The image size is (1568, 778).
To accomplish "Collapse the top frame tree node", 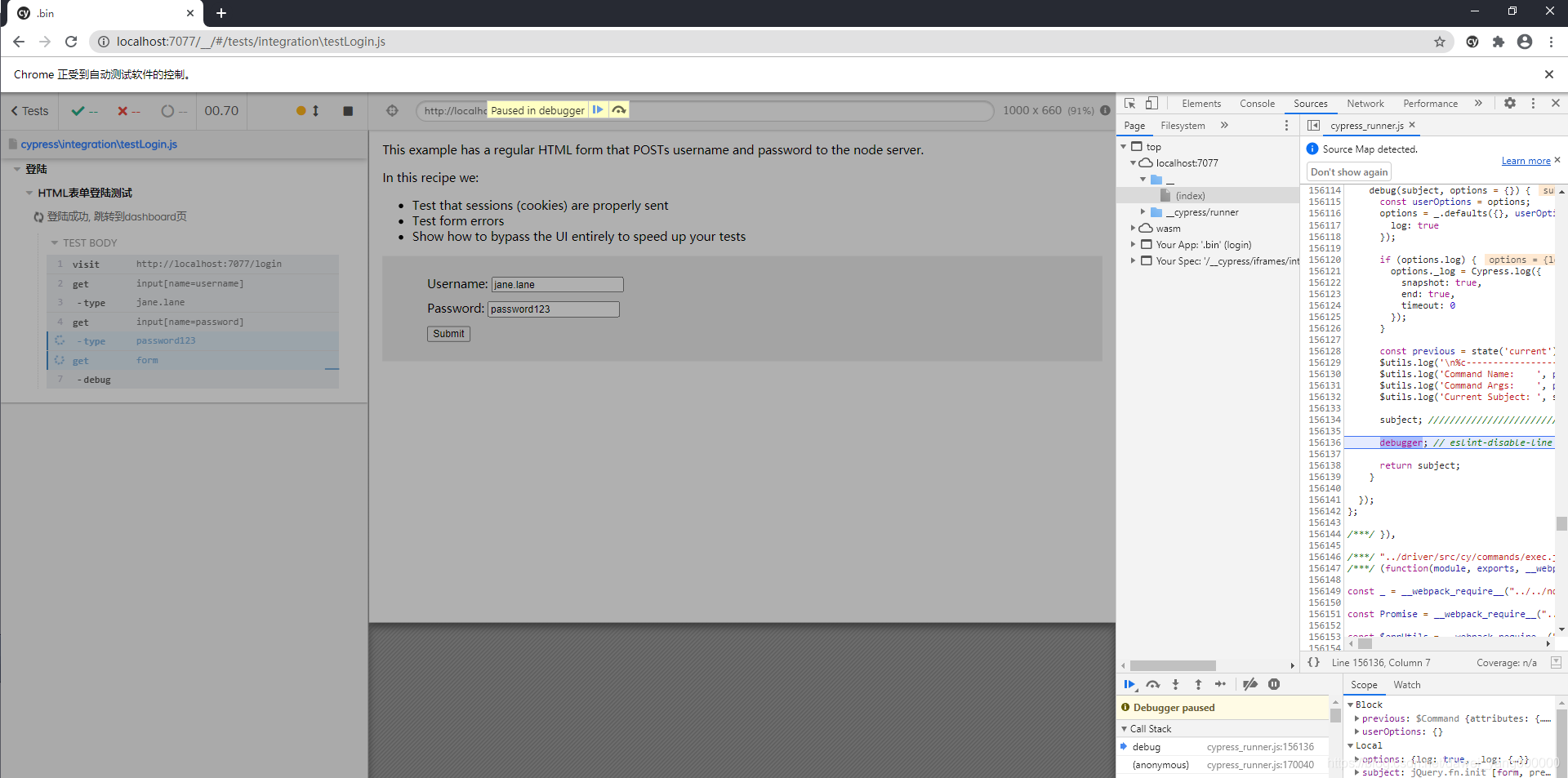I will (x=1124, y=147).
